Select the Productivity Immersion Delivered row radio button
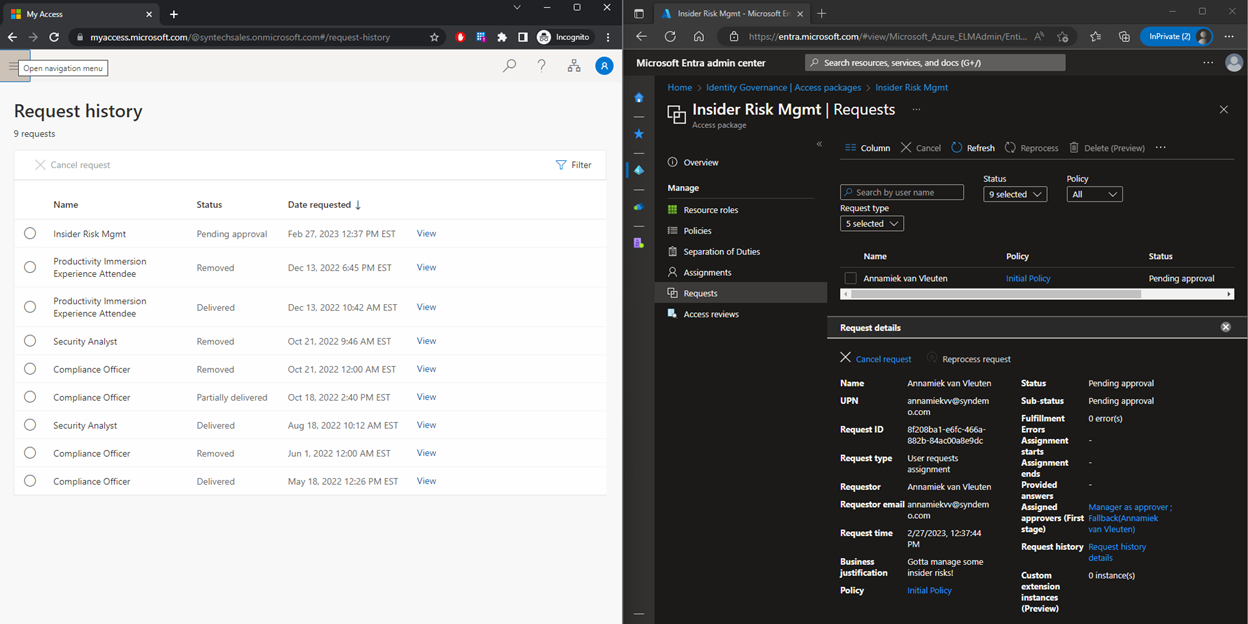Screen dimensions: 1248x624 pos(30,307)
